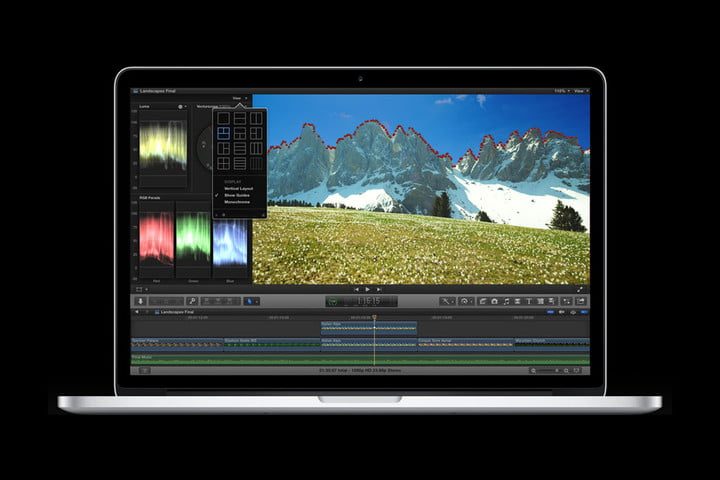Click the timeline zoom slider
Image resolution: width=720 pixels, height=480 pixels.
pos(549,370)
